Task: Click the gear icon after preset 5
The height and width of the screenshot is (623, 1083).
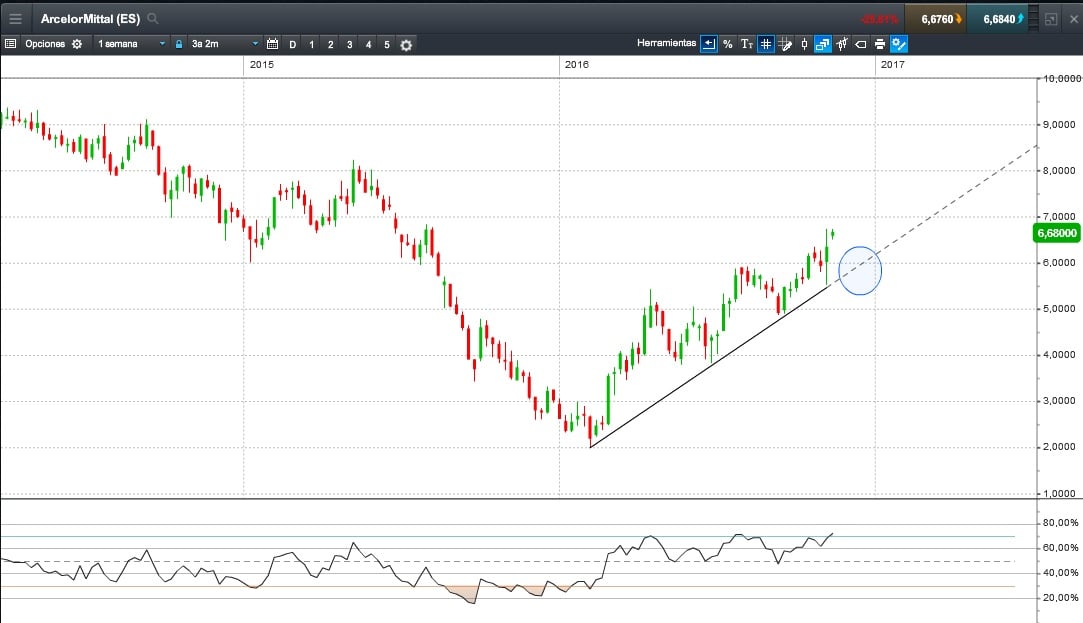Action: (x=406, y=44)
